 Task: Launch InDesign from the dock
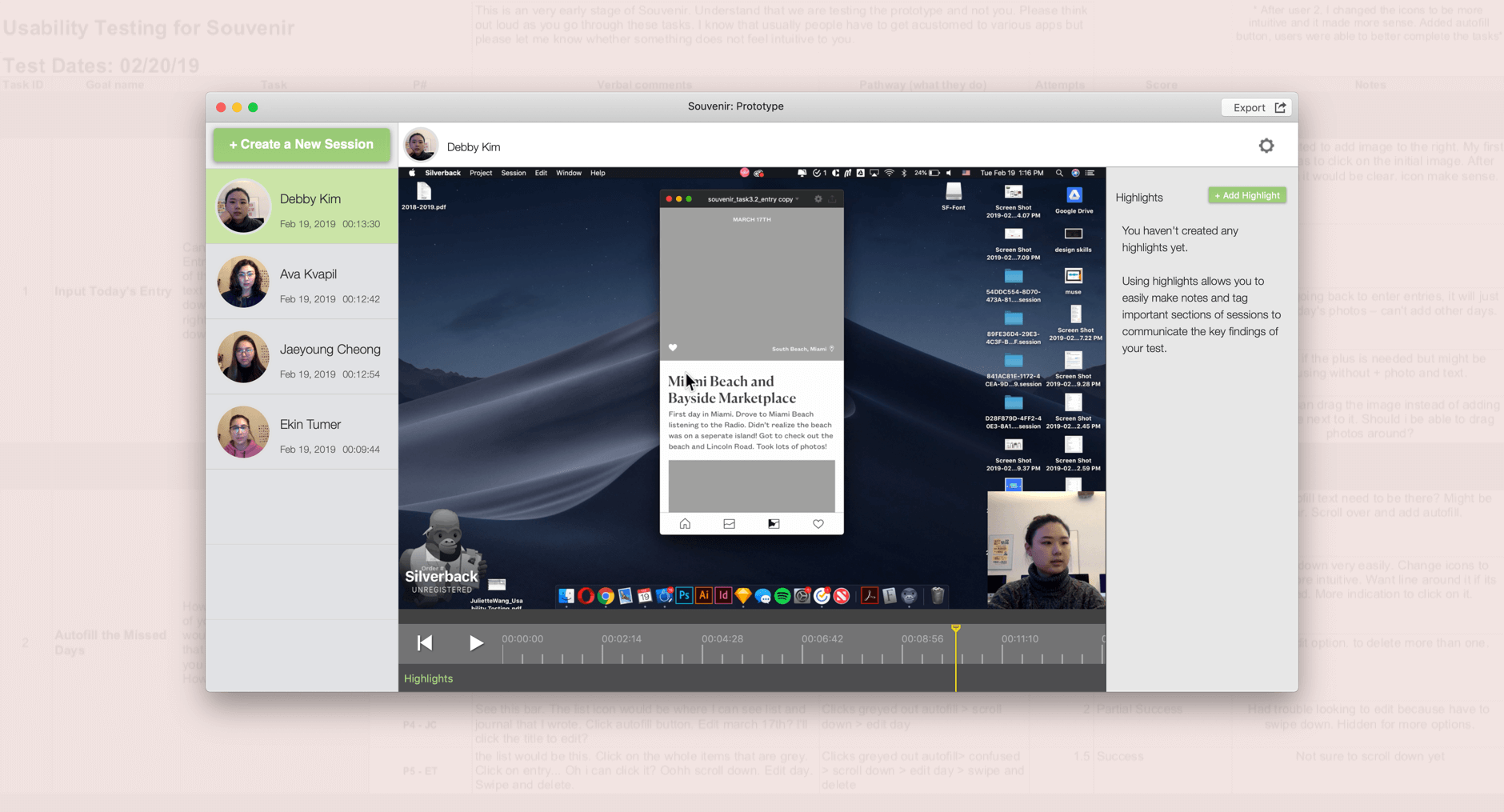[723, 596]
